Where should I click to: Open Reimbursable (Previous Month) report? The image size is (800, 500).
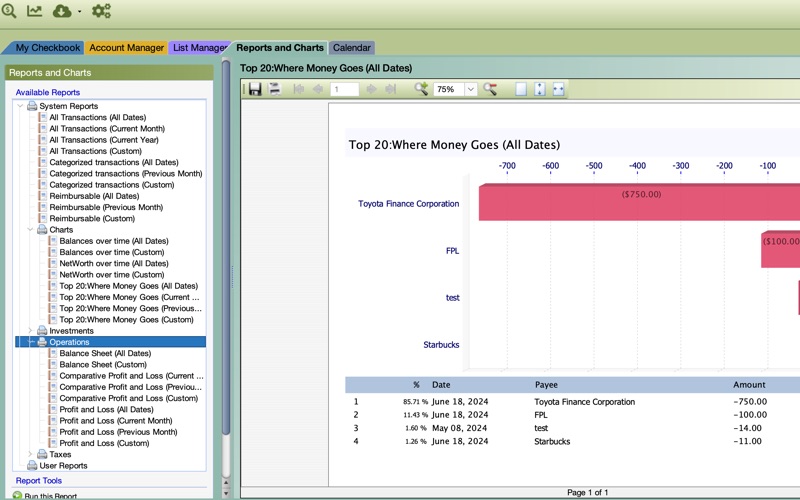coord(106,207)
